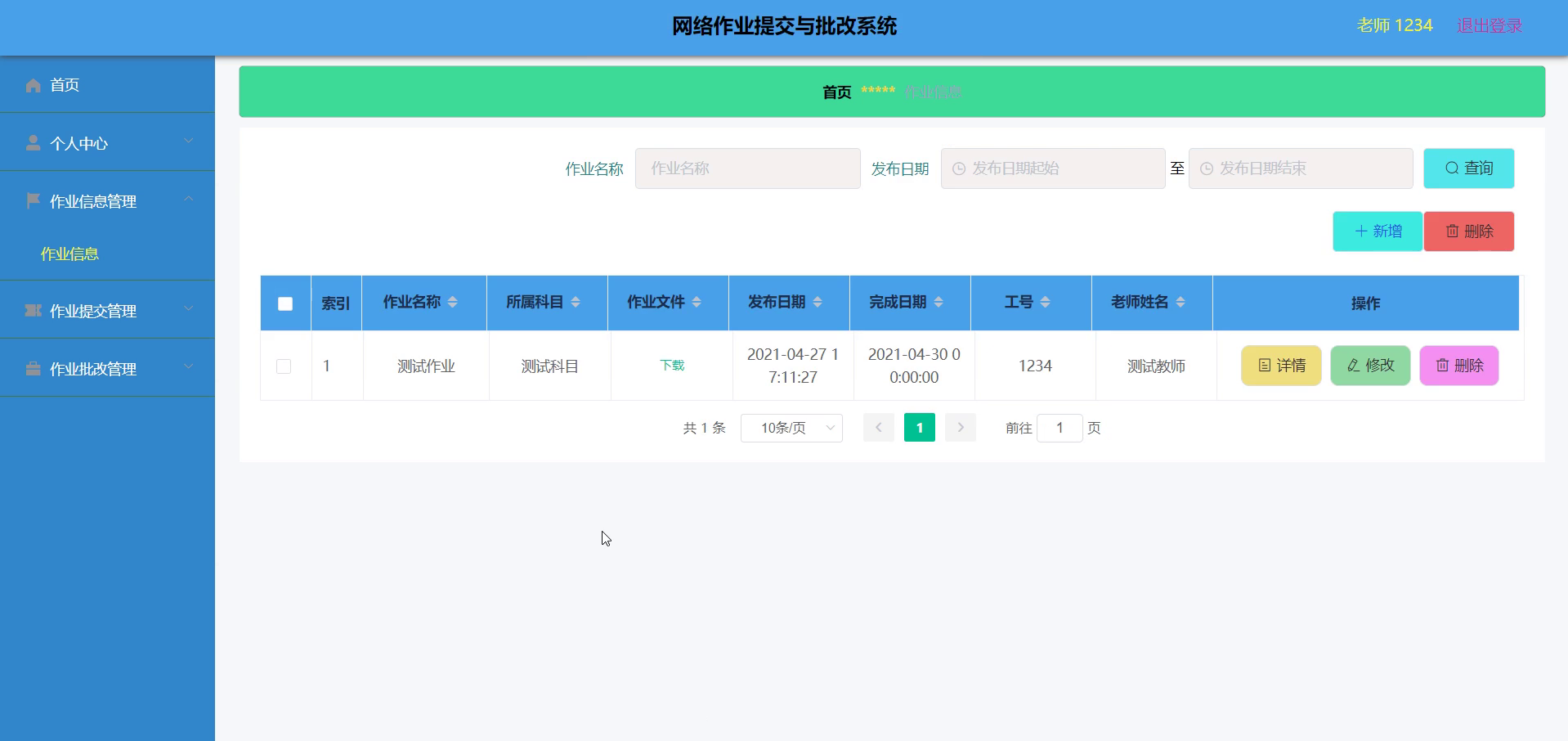
Task: Click the 修改 button for 测试作业
Action: coord(1370,366)
